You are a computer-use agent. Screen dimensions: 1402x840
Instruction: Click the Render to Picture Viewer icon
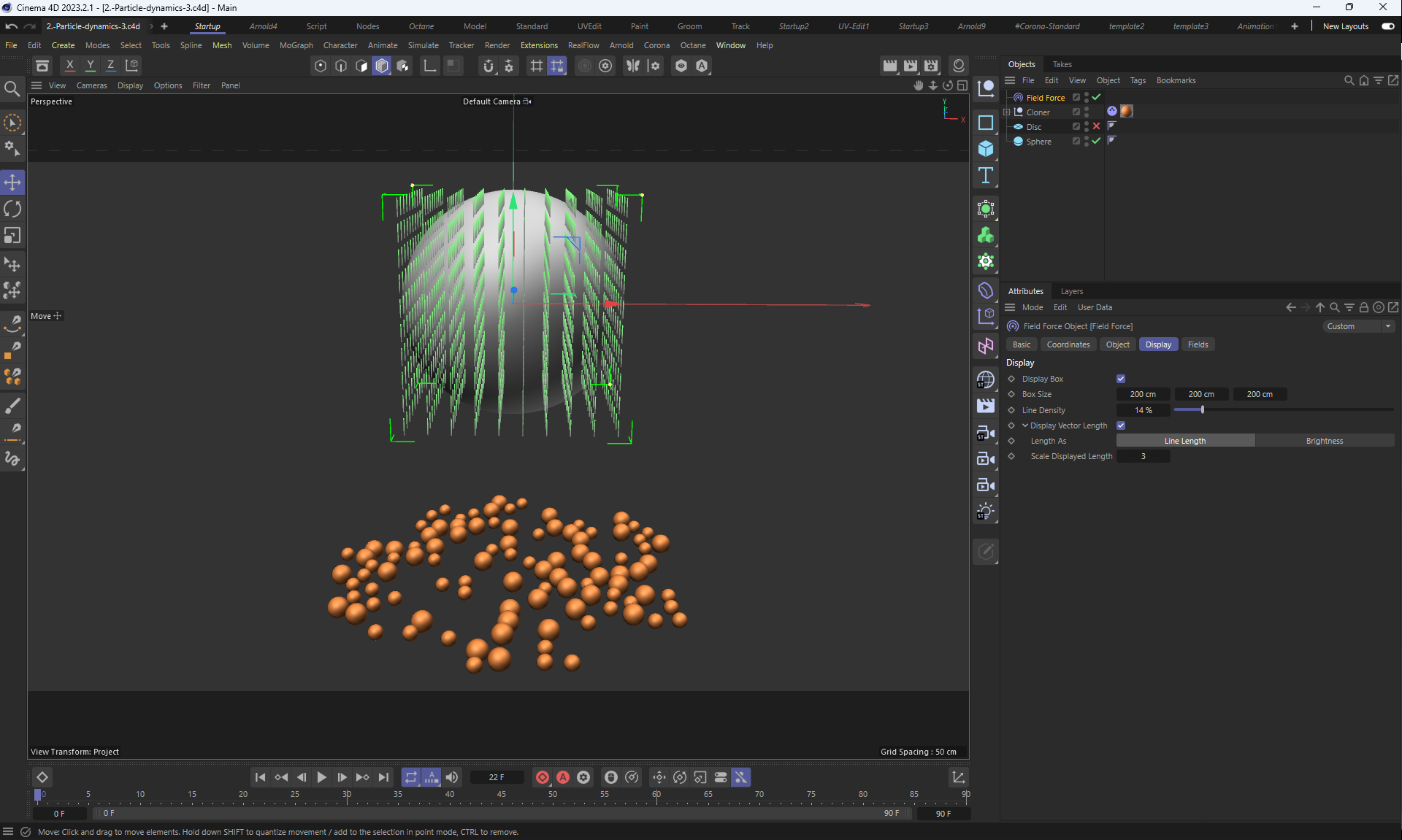911,66
